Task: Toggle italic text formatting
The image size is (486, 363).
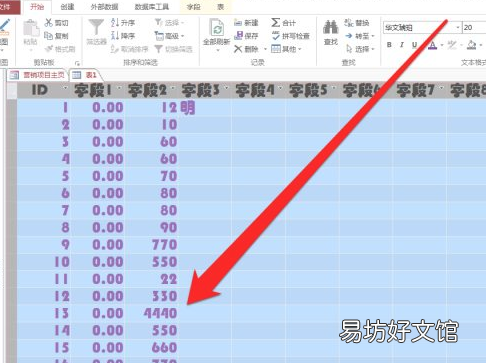Action: point(402,45)
